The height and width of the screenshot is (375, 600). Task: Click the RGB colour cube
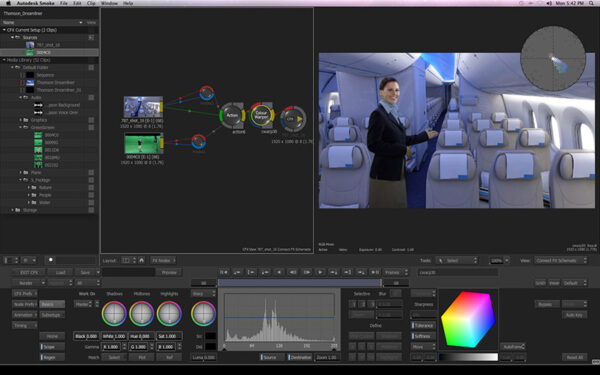[x=468, y=320]
